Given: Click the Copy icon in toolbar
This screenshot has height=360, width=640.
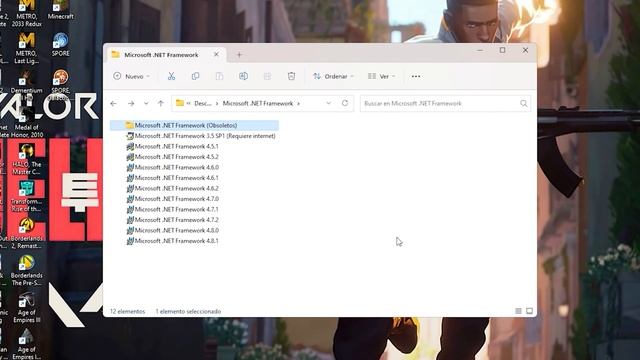Looking at the screenshot, I should point(196,76).
